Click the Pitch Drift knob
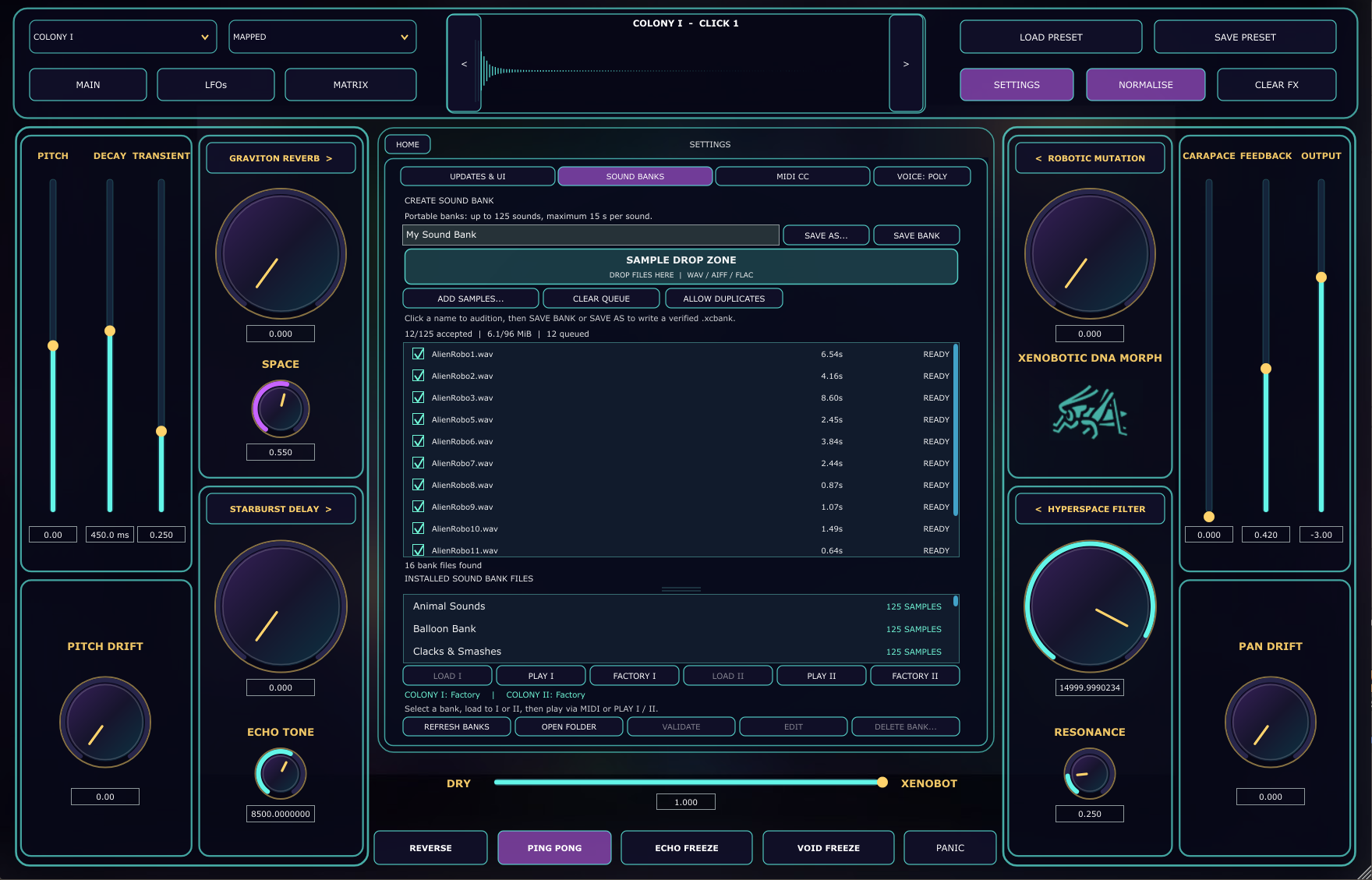The width and height of the screenshot is (1372, 880). click(x=105, y=722)
